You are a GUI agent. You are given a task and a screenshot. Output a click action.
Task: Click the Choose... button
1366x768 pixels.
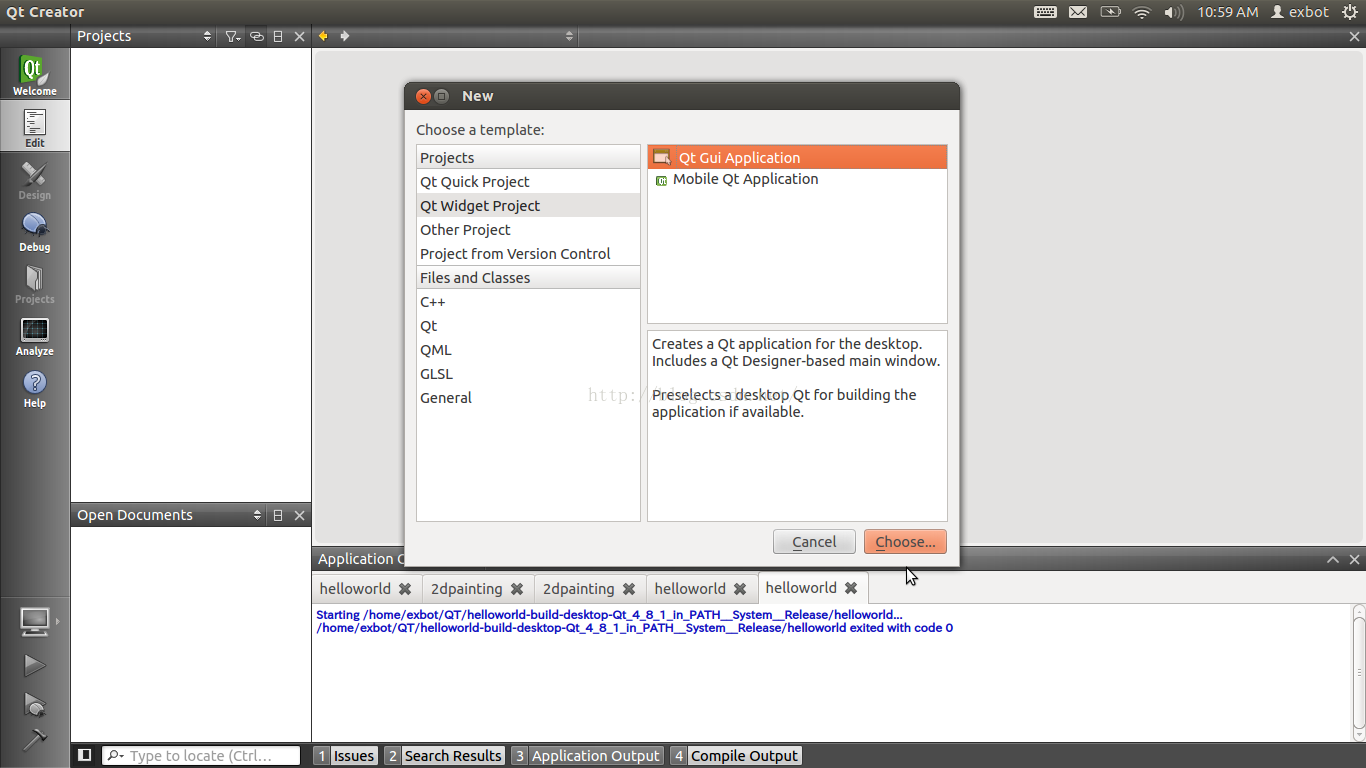click(905, 542)
